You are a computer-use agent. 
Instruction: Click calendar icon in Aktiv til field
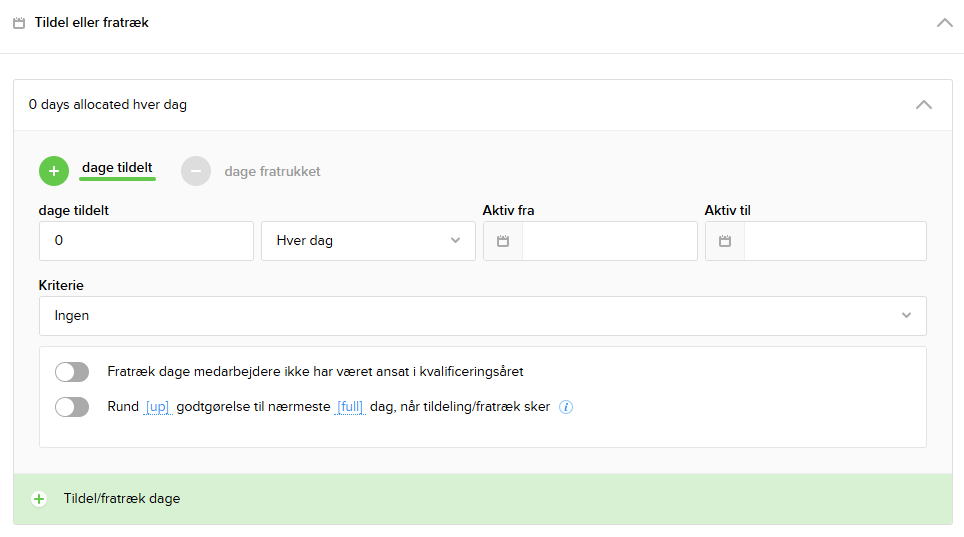(725, 241)
